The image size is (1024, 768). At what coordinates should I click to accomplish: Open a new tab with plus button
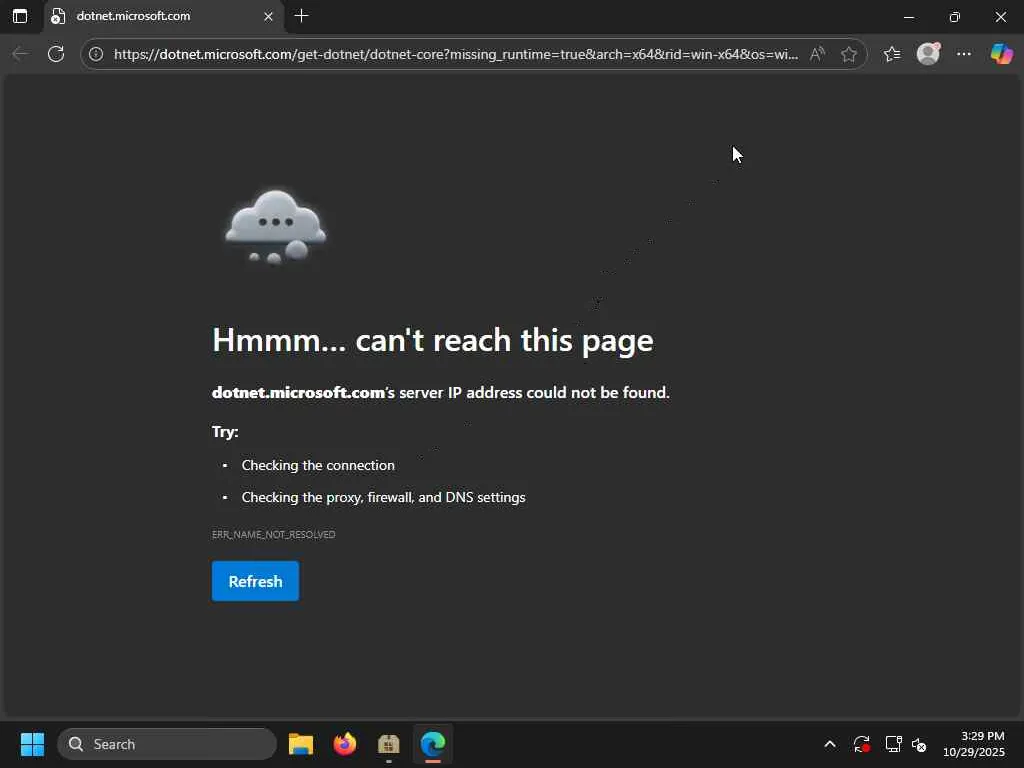pos(302,16)
